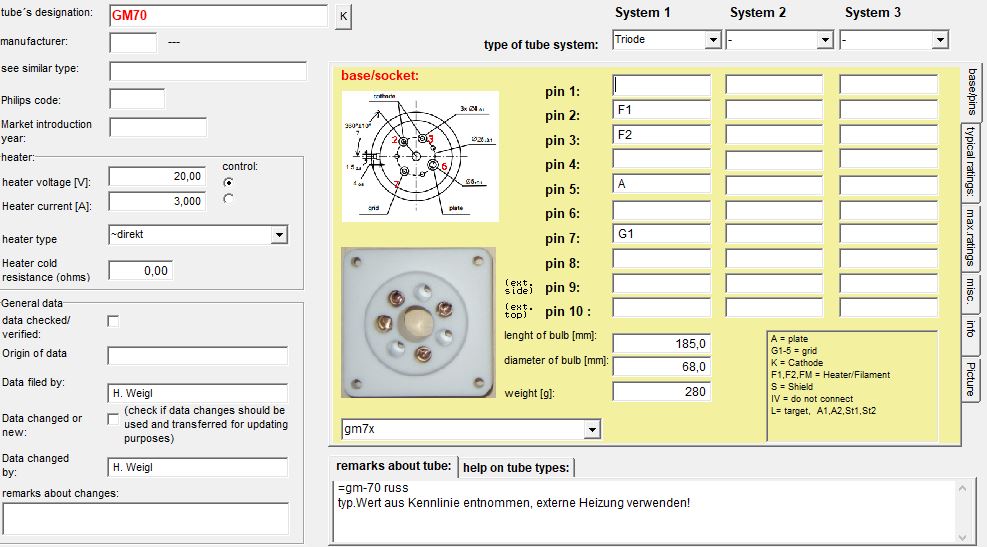The image size is (987, 547).
Task: Click the System 1 pin 7 field G1
Action: (662, 234)
